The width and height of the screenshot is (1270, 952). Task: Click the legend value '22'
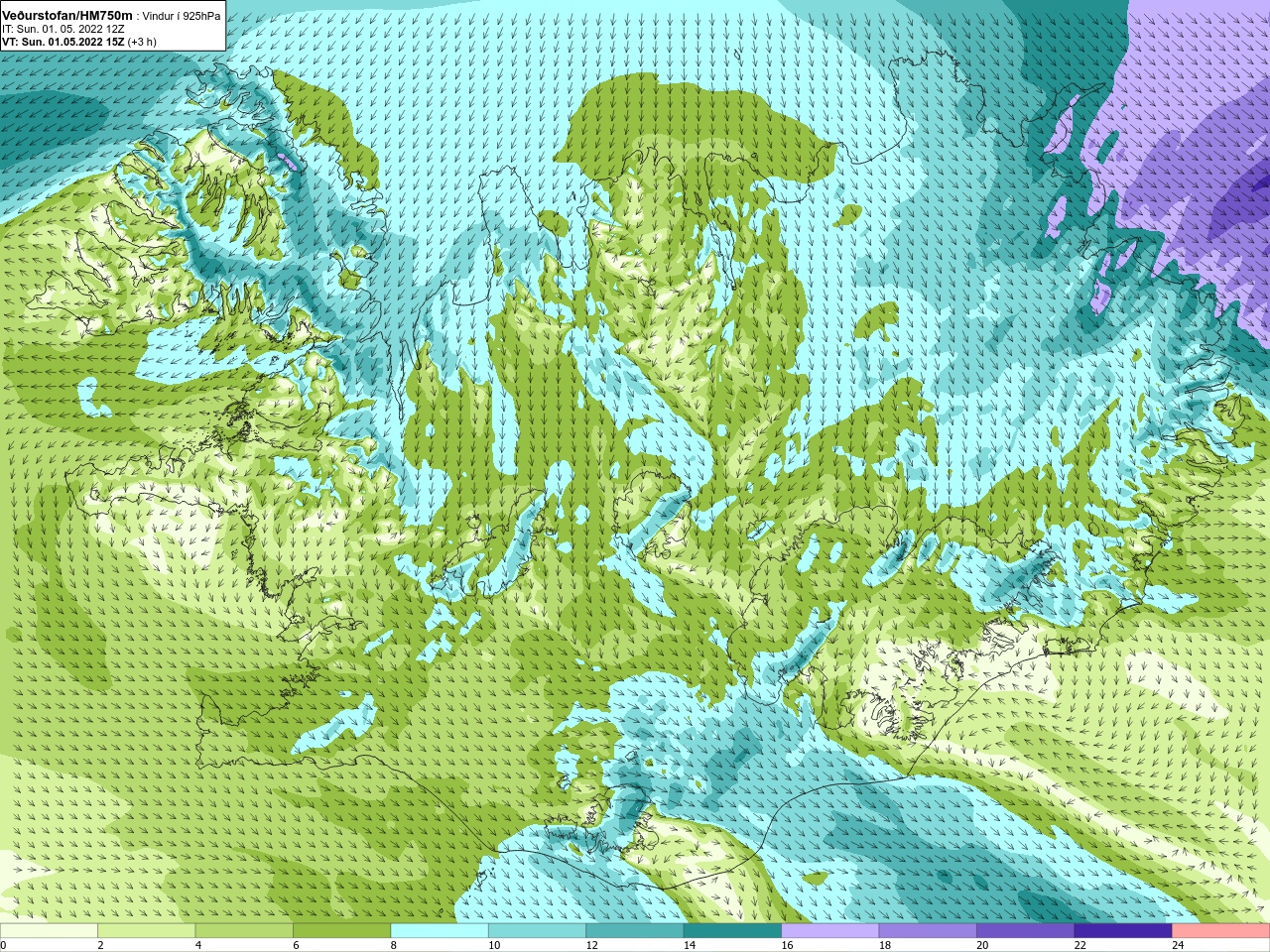pyautogui.click(x=1080, y=945)
